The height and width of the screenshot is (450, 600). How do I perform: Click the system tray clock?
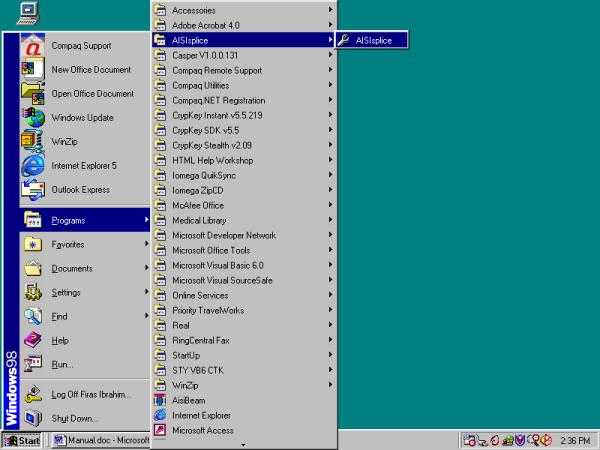pyautogui.click(x=575, y=440)
